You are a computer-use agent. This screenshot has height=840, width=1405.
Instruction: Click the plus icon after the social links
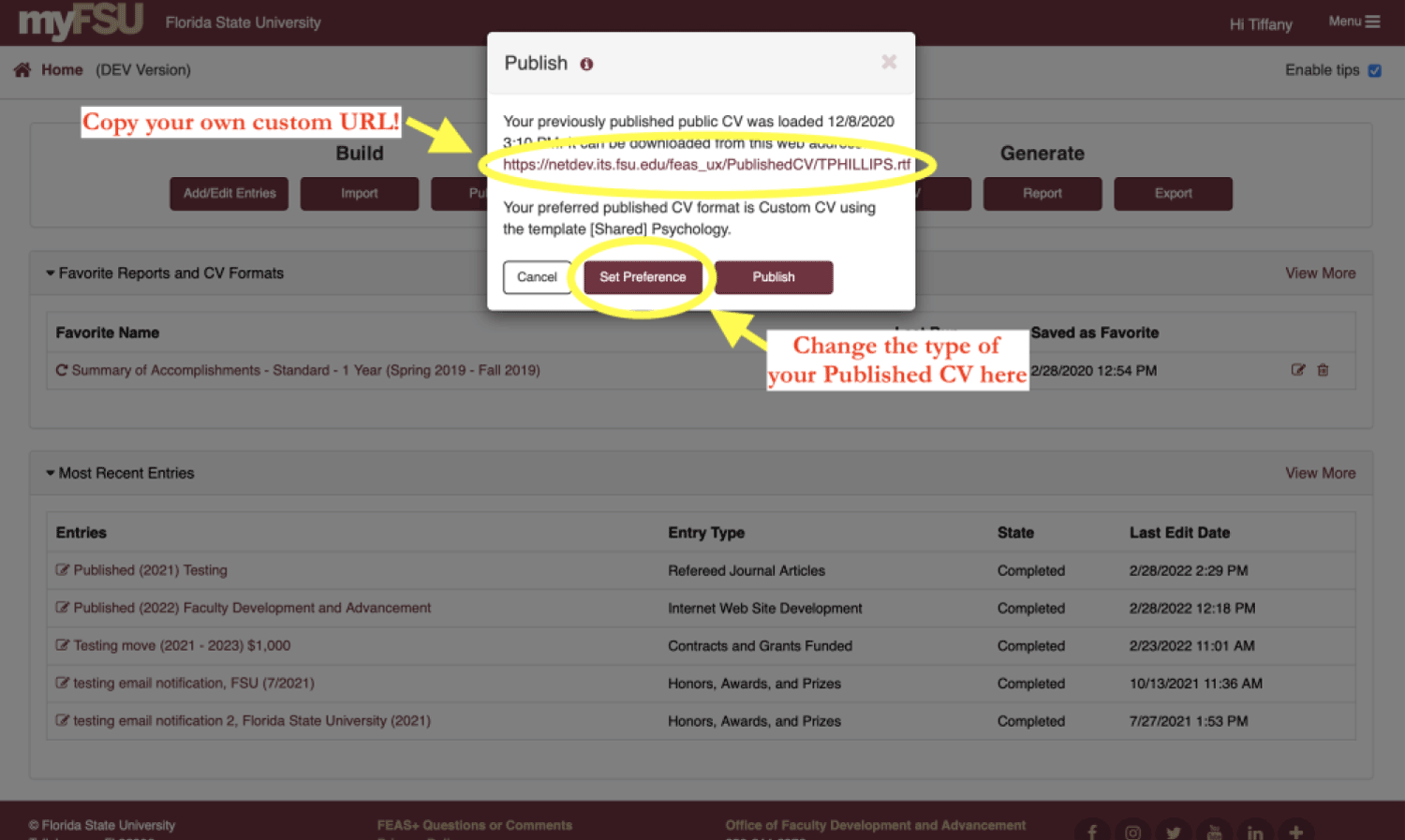pos(1296,832)
